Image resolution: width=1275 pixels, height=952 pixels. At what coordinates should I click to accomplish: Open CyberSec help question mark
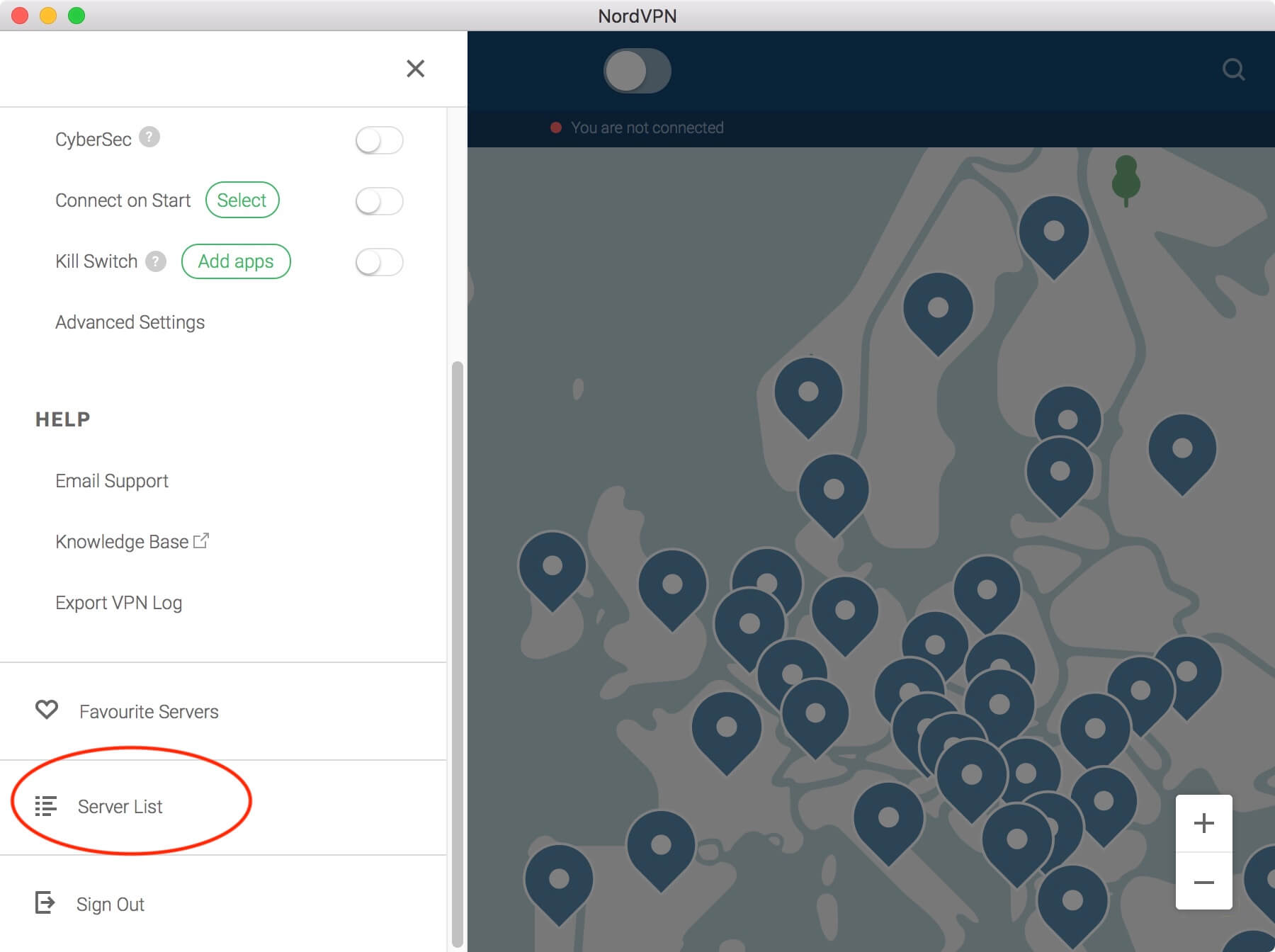(149, 137)
